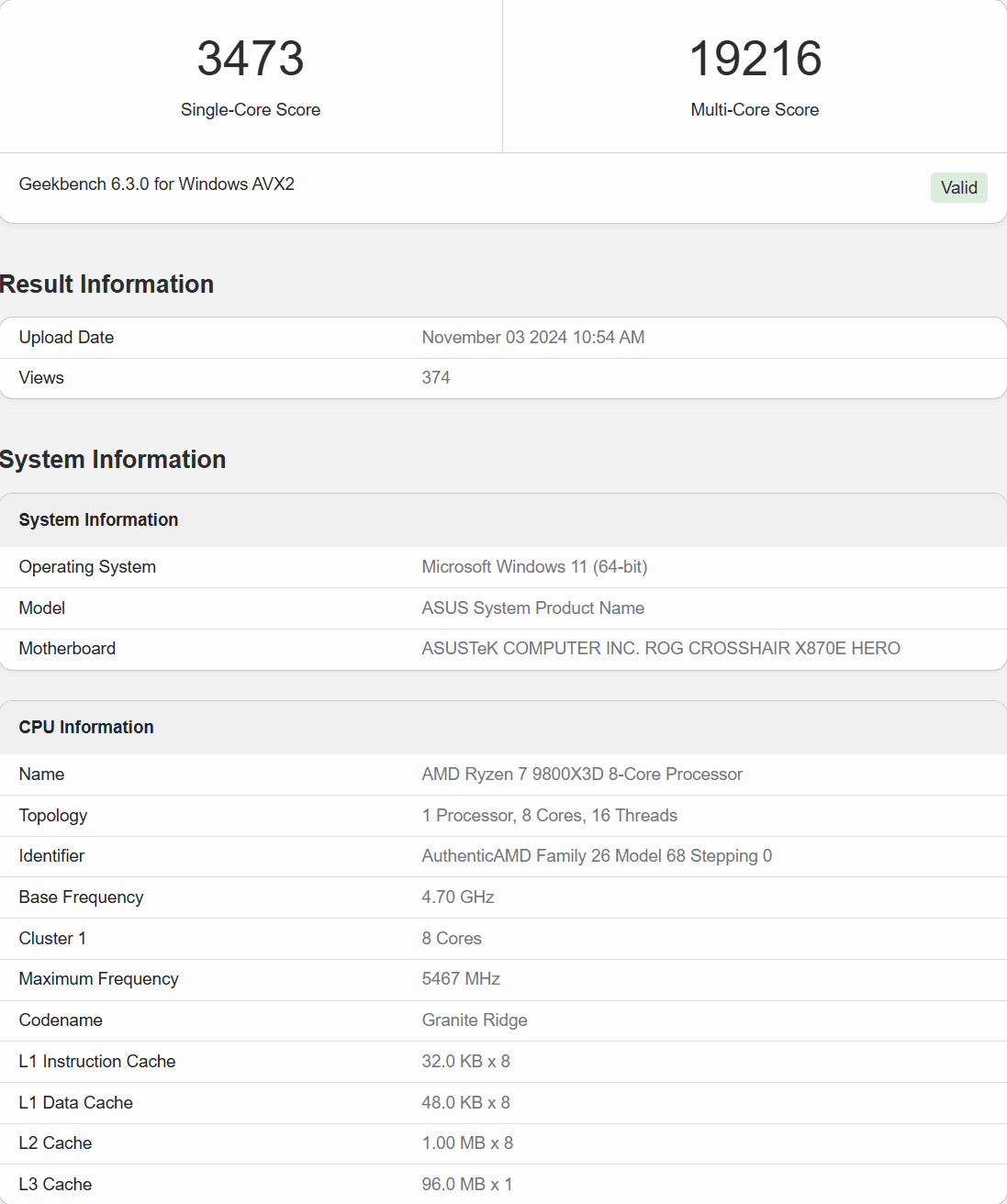The width and height of the screenshot is (1007, 1204).
Task: Click the CPU Information table header
Action: (86, 728)
